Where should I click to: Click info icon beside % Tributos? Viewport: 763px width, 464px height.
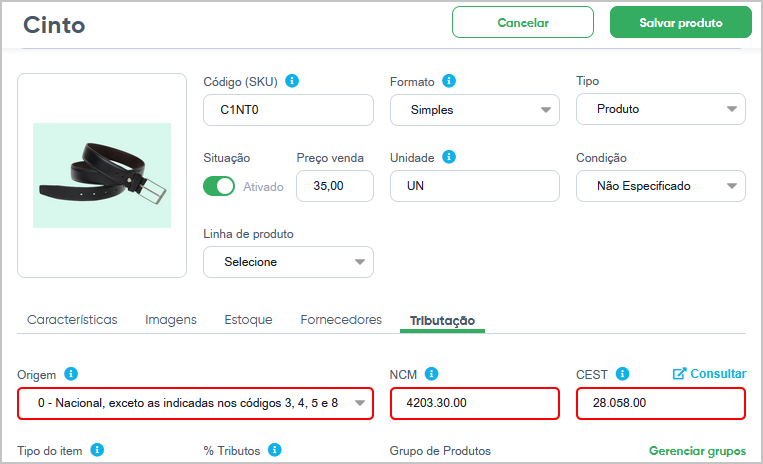[275, 450]
